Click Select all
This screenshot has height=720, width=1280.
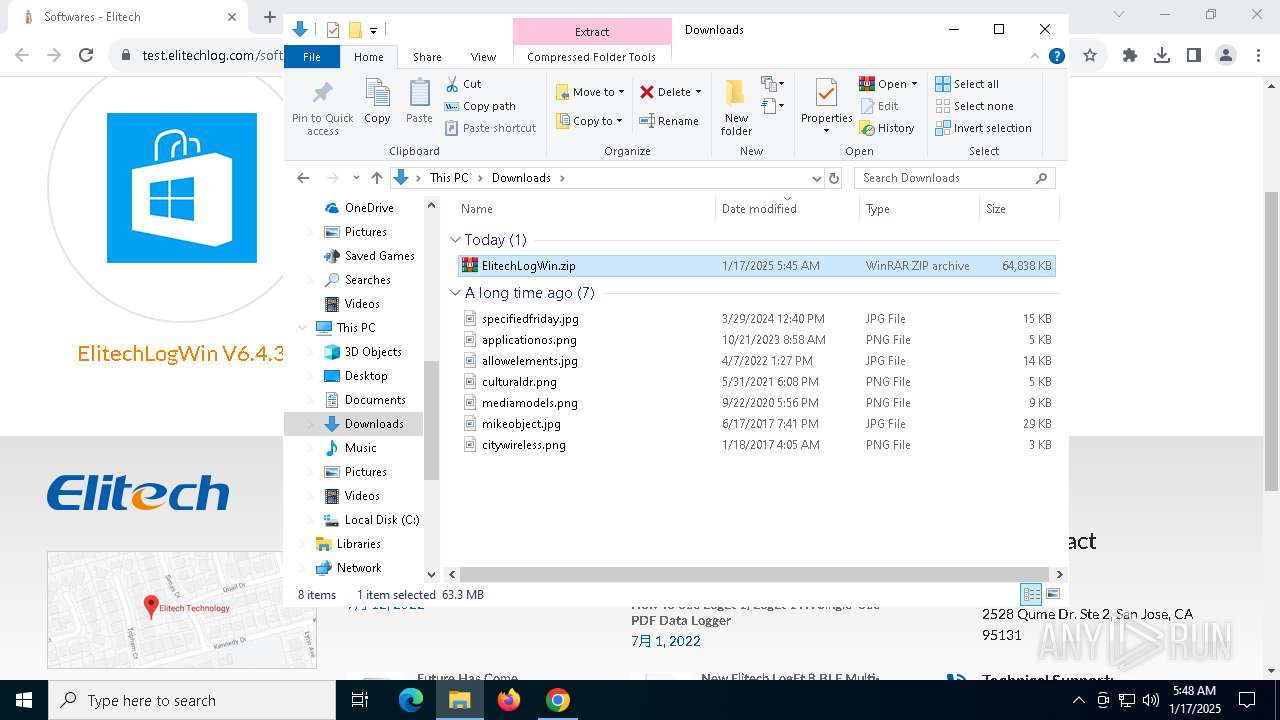pyautogui.click(x=967, y=84)
